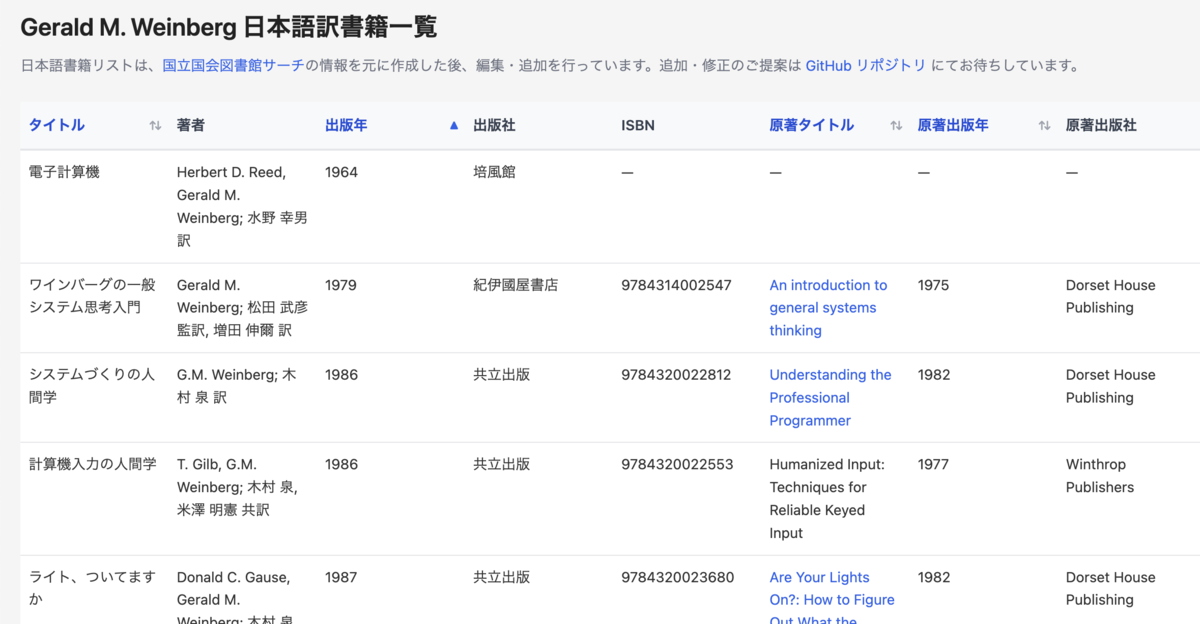The height and width of the screenshot is (624, 1200).
Task: Open 'Understanding the Professional Programmer' link
Action: pyautogui.click(x=830, y=398)
